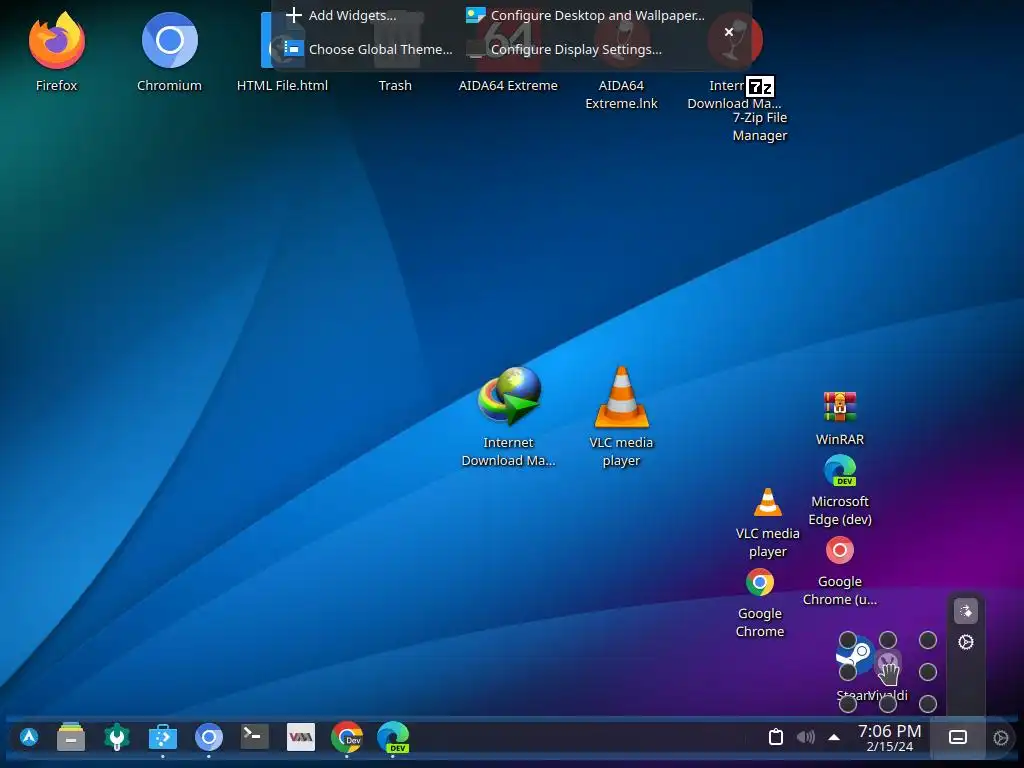The width and height of the screenshot is (1024, 768).
Task: Select the Google Chrome desktop shortcut
Action: pyautogui.click(x=760, y=583)
